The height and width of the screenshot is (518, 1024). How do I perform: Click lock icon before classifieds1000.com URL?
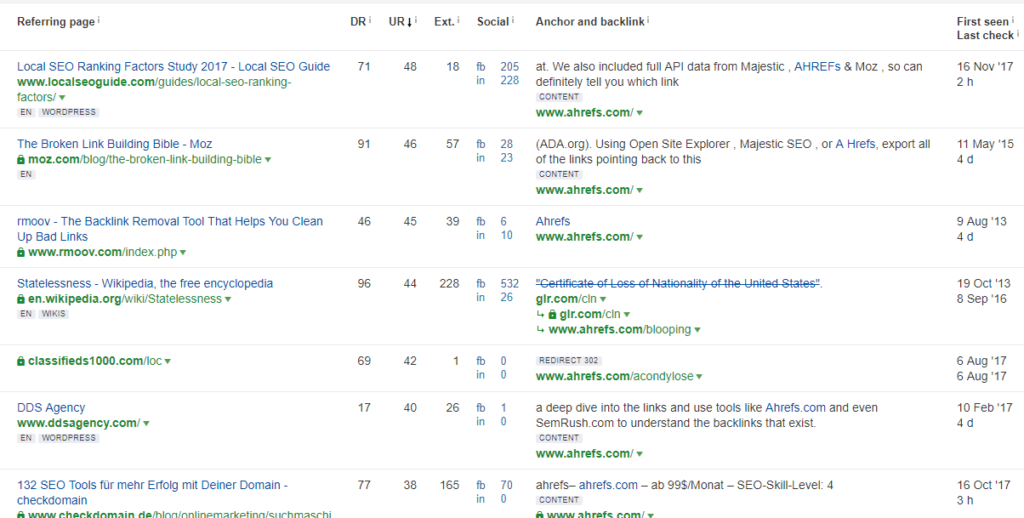[21, 361]
